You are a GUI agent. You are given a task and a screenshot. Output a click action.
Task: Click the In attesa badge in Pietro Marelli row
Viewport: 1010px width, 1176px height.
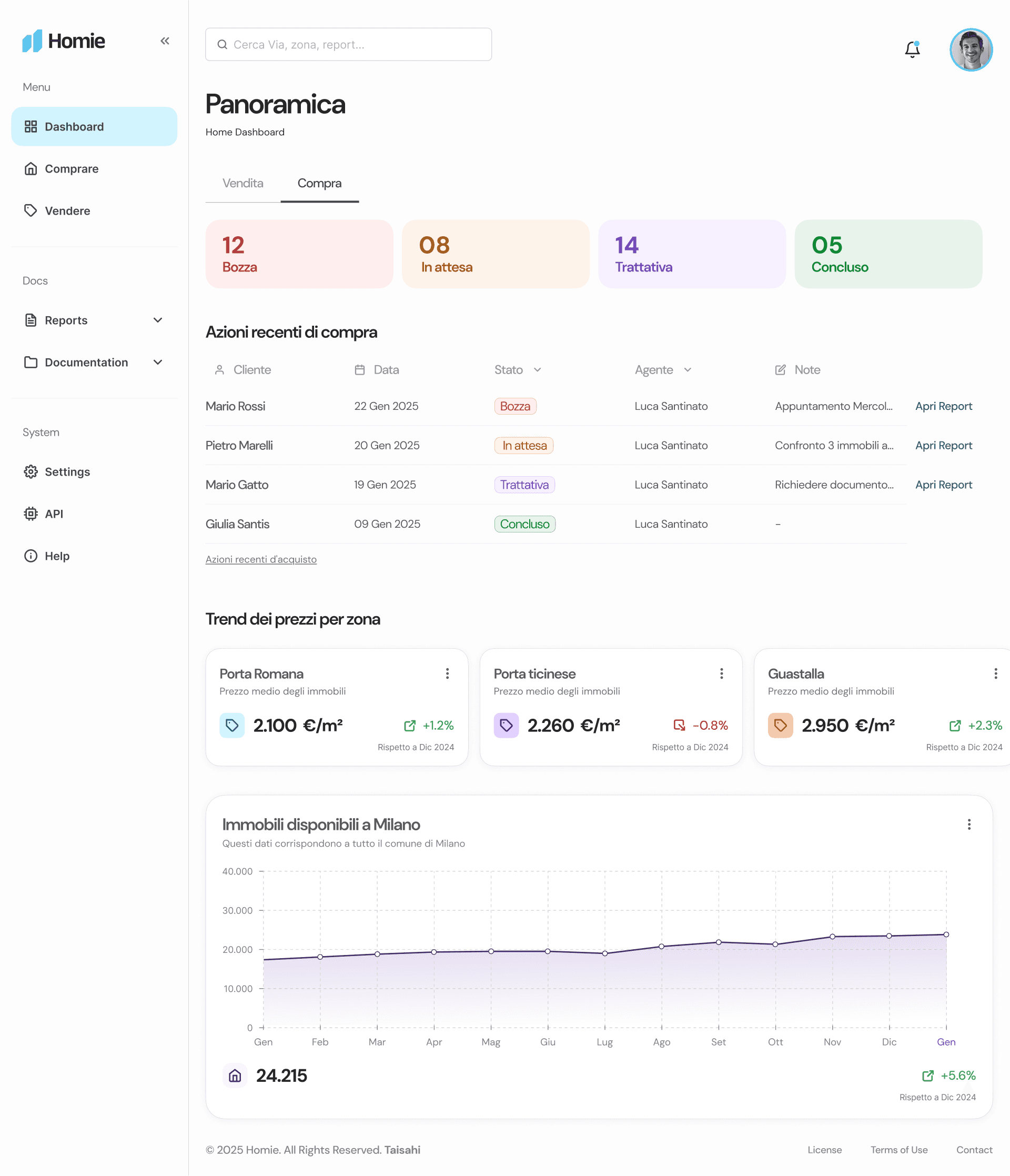(524, 446)
